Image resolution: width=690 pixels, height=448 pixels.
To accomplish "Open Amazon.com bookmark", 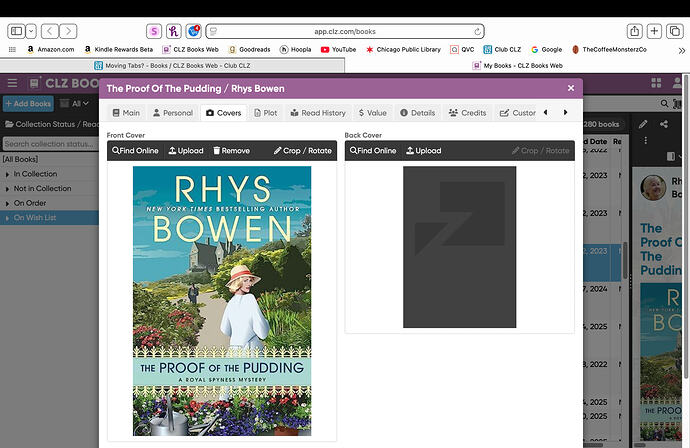I will coord(50,50).
